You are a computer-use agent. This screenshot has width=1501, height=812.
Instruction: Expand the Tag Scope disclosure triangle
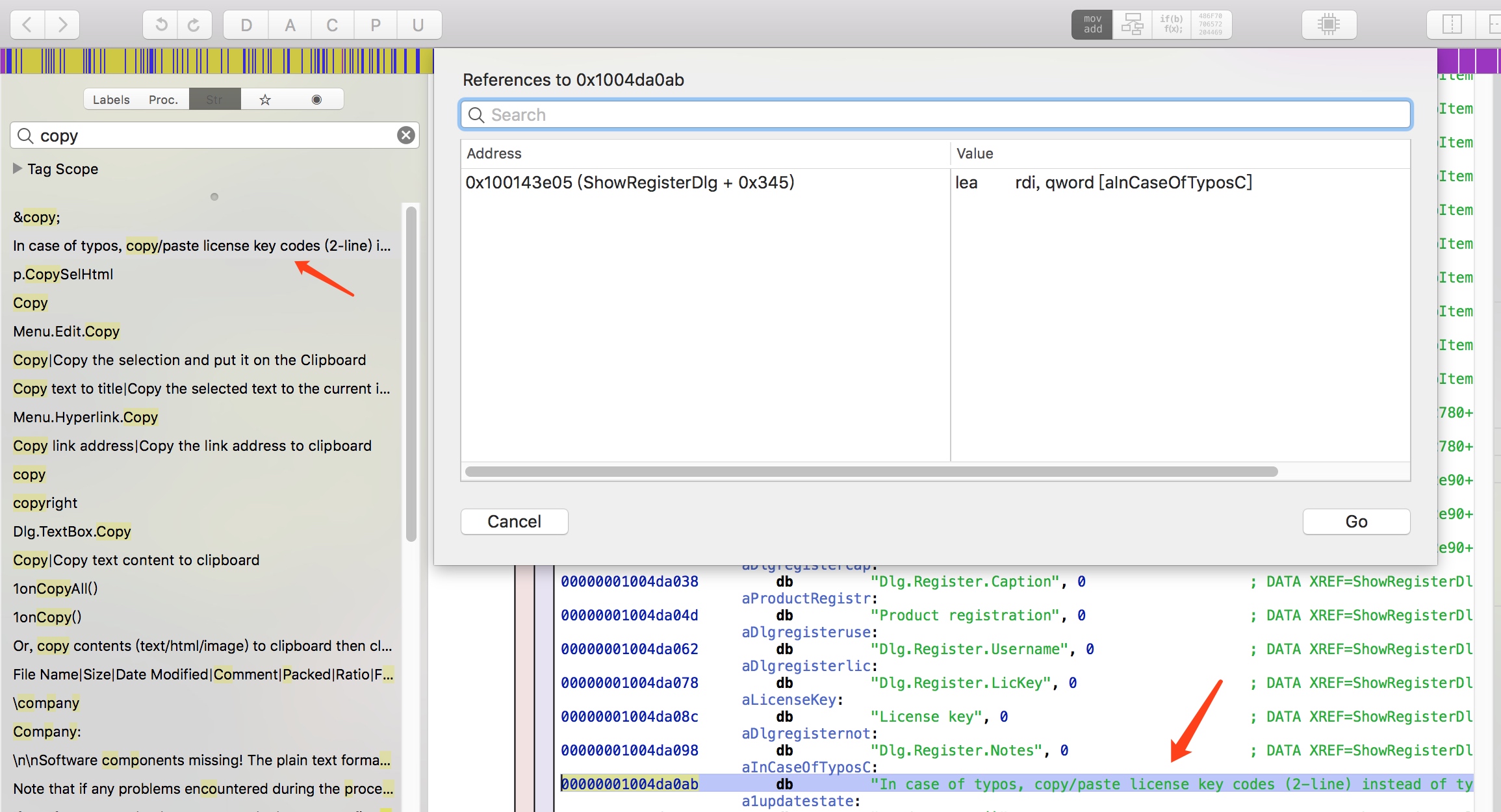[x=18, y=168]
